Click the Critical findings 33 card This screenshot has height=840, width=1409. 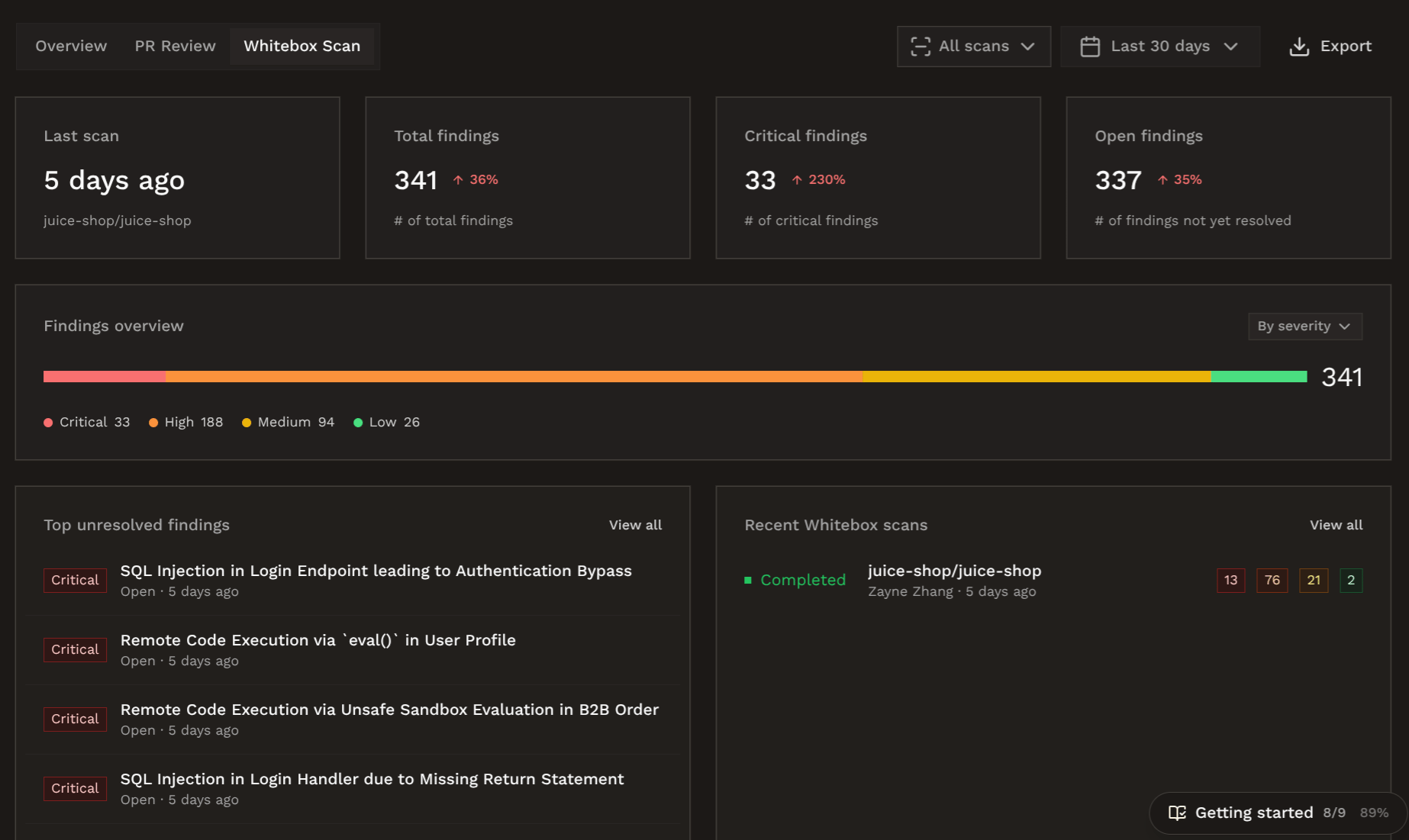click(x=878, y=178)
